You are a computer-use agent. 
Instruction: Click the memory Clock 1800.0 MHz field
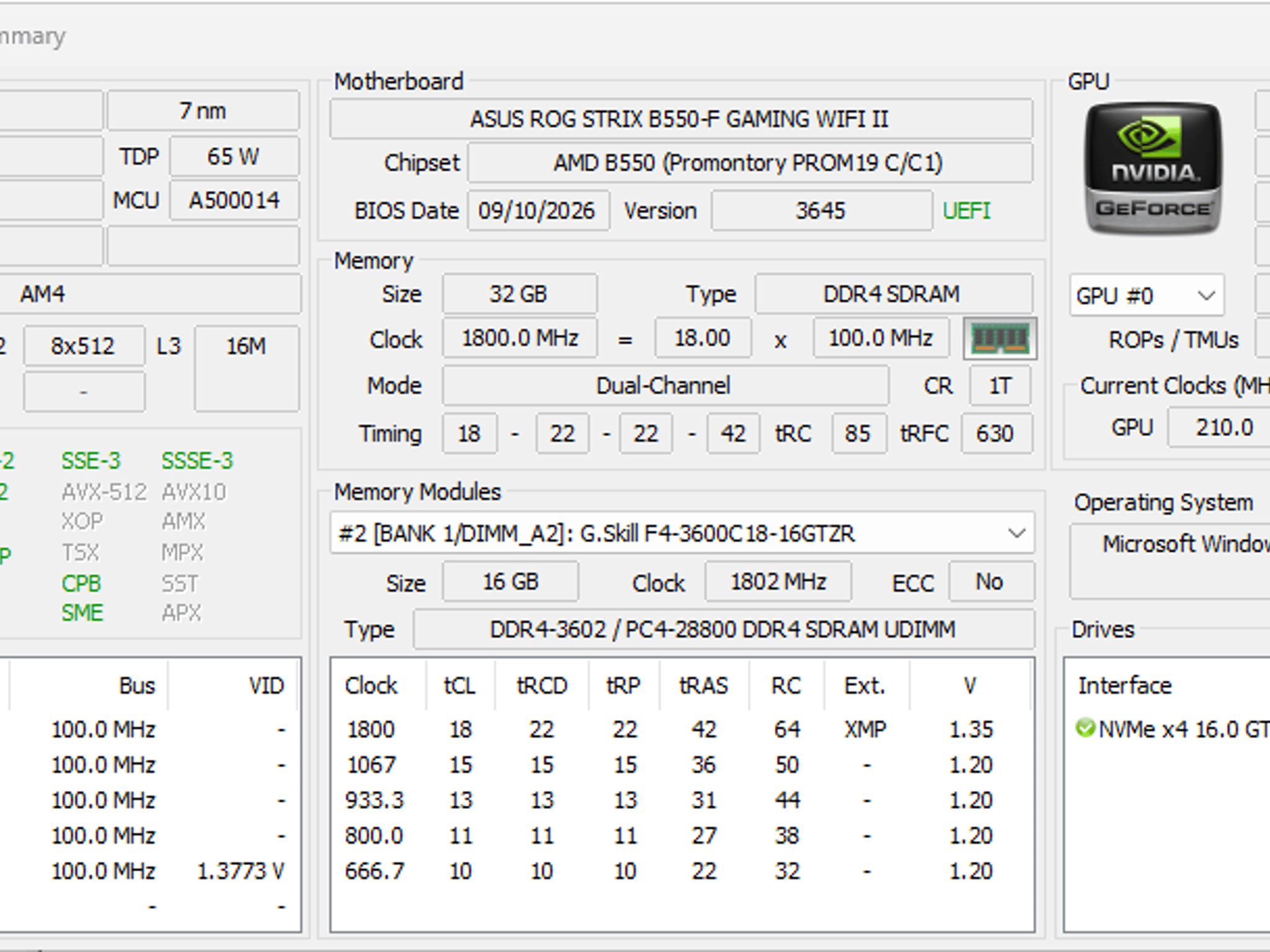tap(520, 338)
